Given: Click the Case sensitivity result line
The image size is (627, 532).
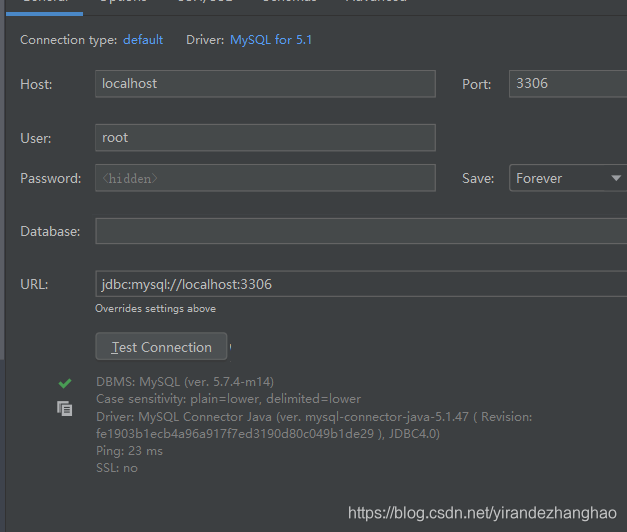Looking at the screenshot, I should click(228, 399).
